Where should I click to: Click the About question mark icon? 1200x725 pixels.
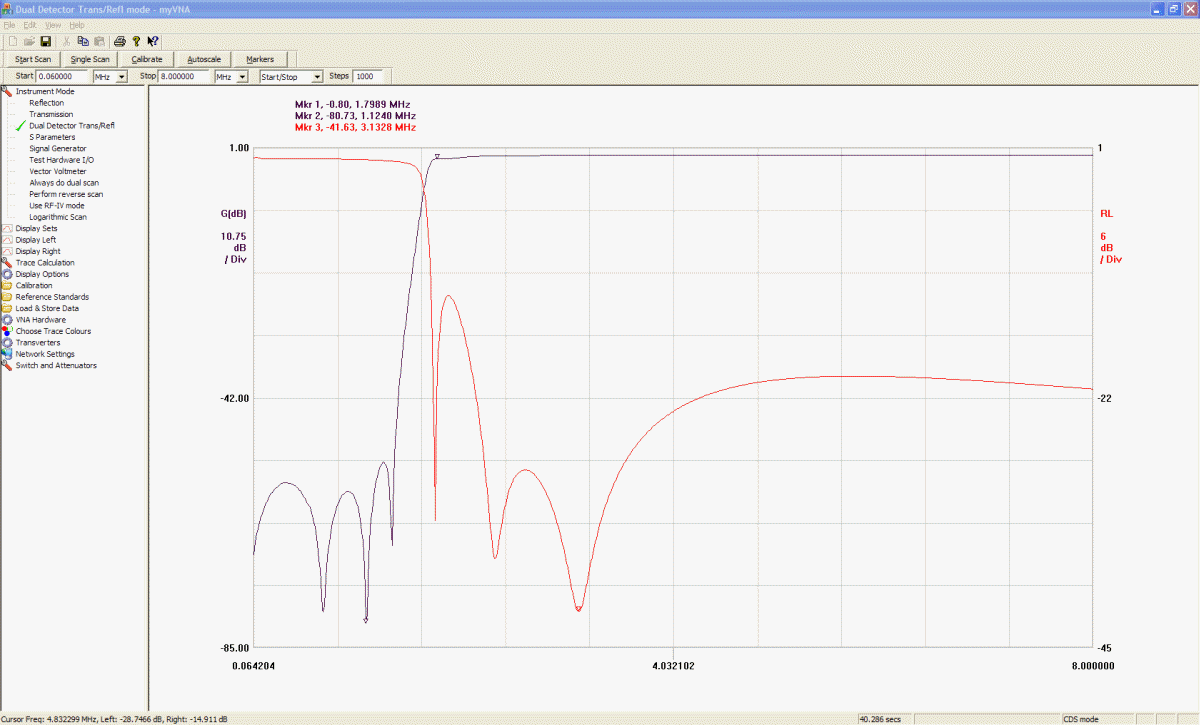(x=136, y=41)
